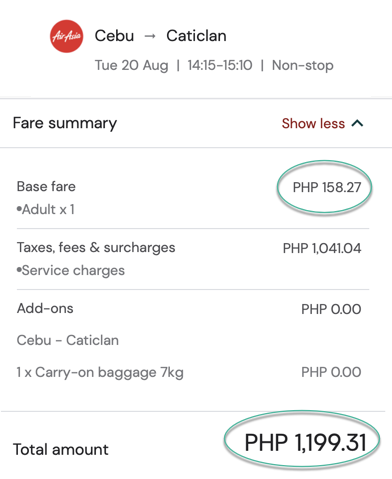Click the circled PHP 158.27 base fare
This screenshot has height=479, width=392.
click(x=327, y=187)
